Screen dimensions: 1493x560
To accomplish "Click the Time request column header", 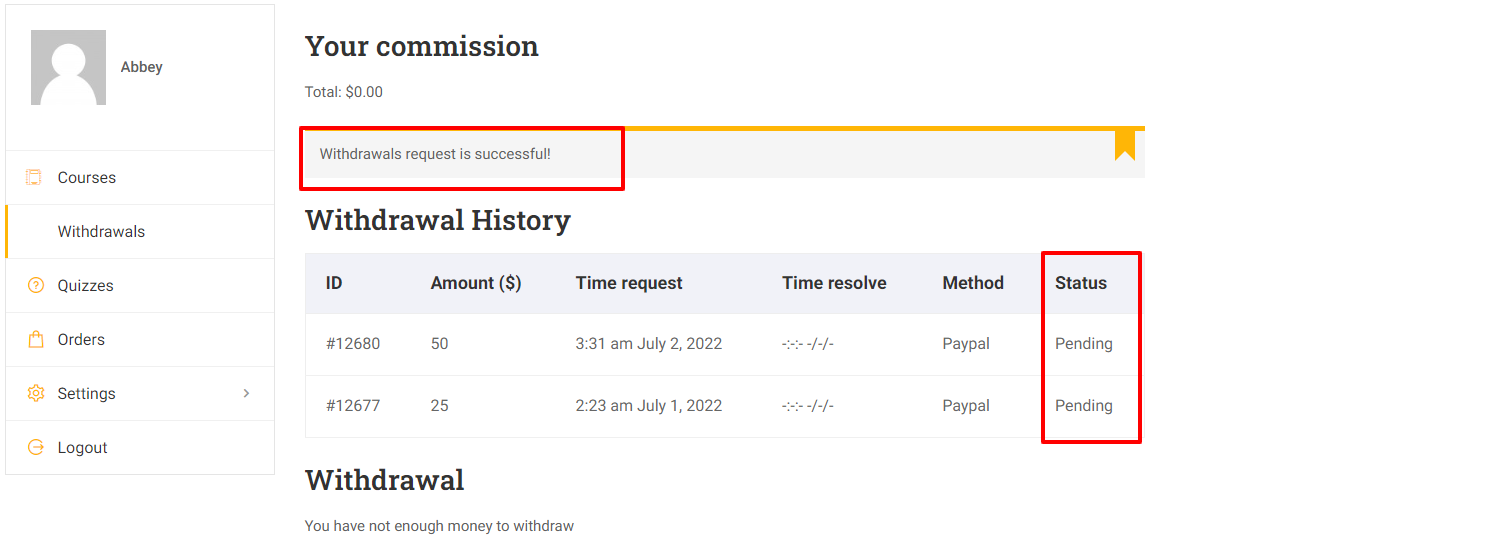I will click(x=629, y=283).
